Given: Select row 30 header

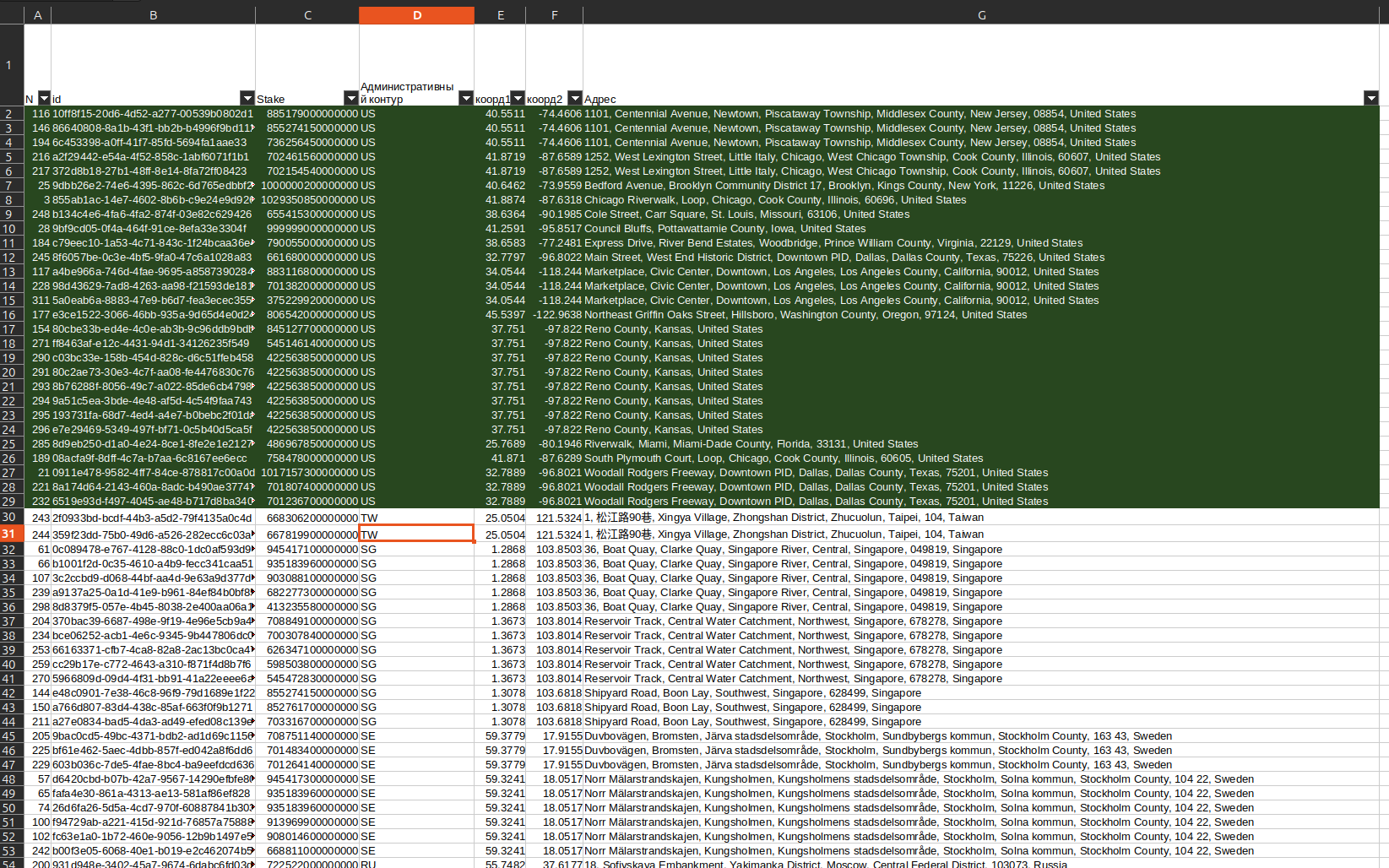Looking at the screenshot, I should coord(12,517).
